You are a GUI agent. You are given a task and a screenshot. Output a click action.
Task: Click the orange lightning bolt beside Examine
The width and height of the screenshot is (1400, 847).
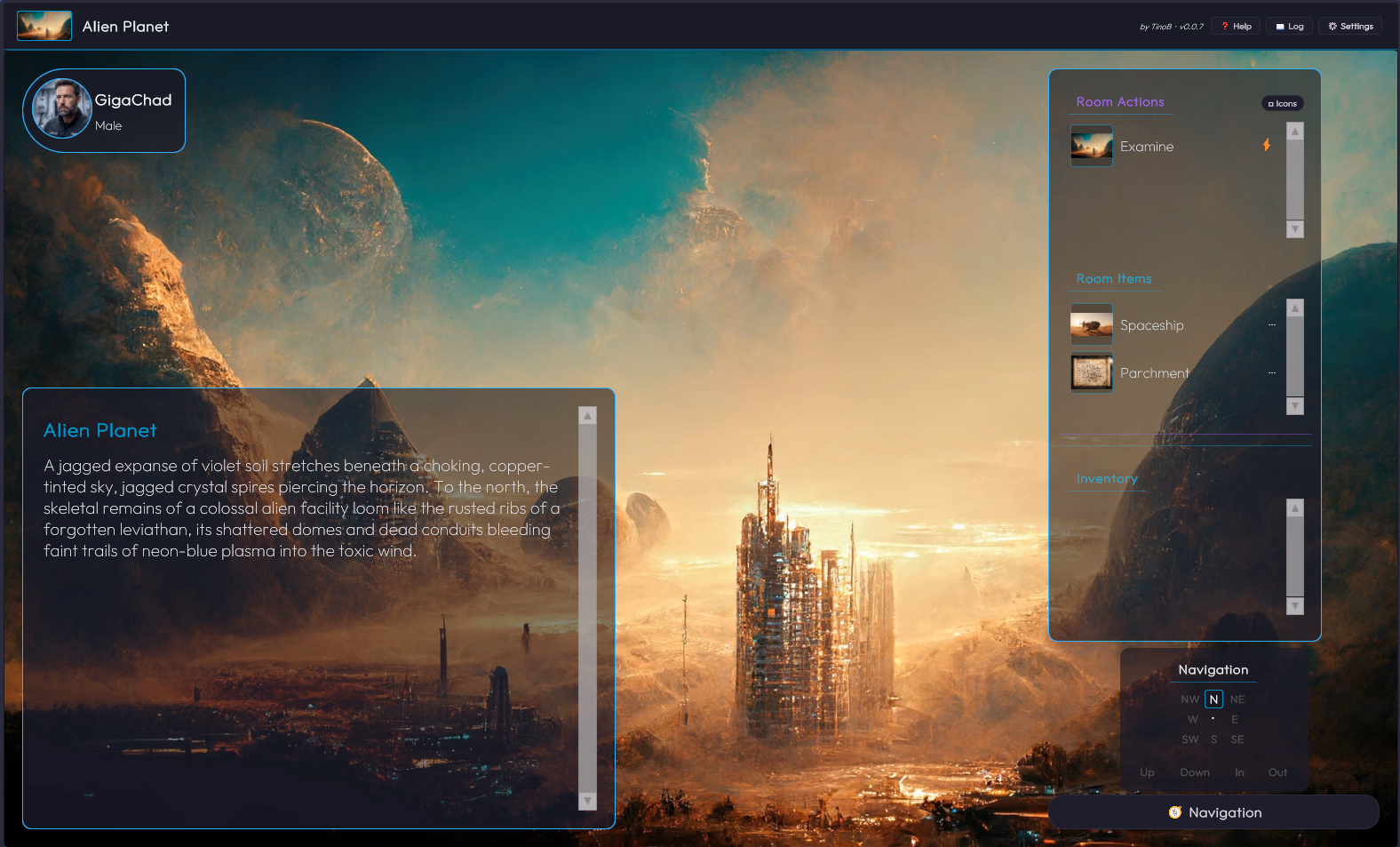(1267, 145)
